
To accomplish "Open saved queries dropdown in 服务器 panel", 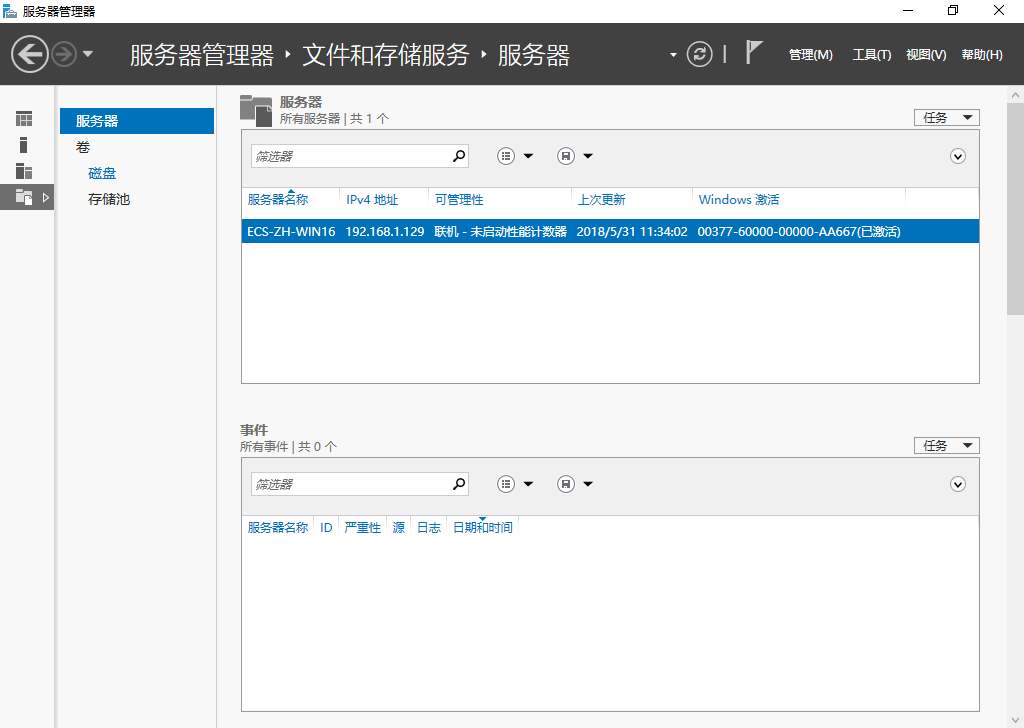I will (575, 156).
